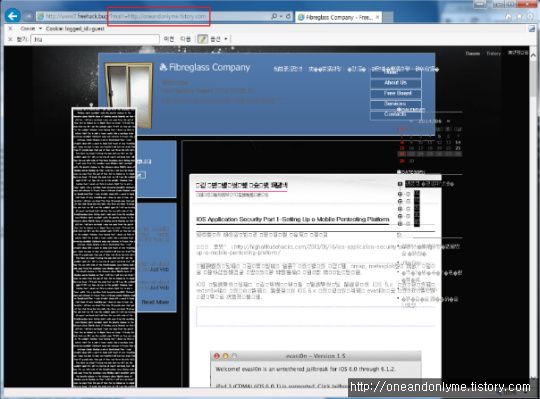Open the browser Tools gear menu

point(529,16)
